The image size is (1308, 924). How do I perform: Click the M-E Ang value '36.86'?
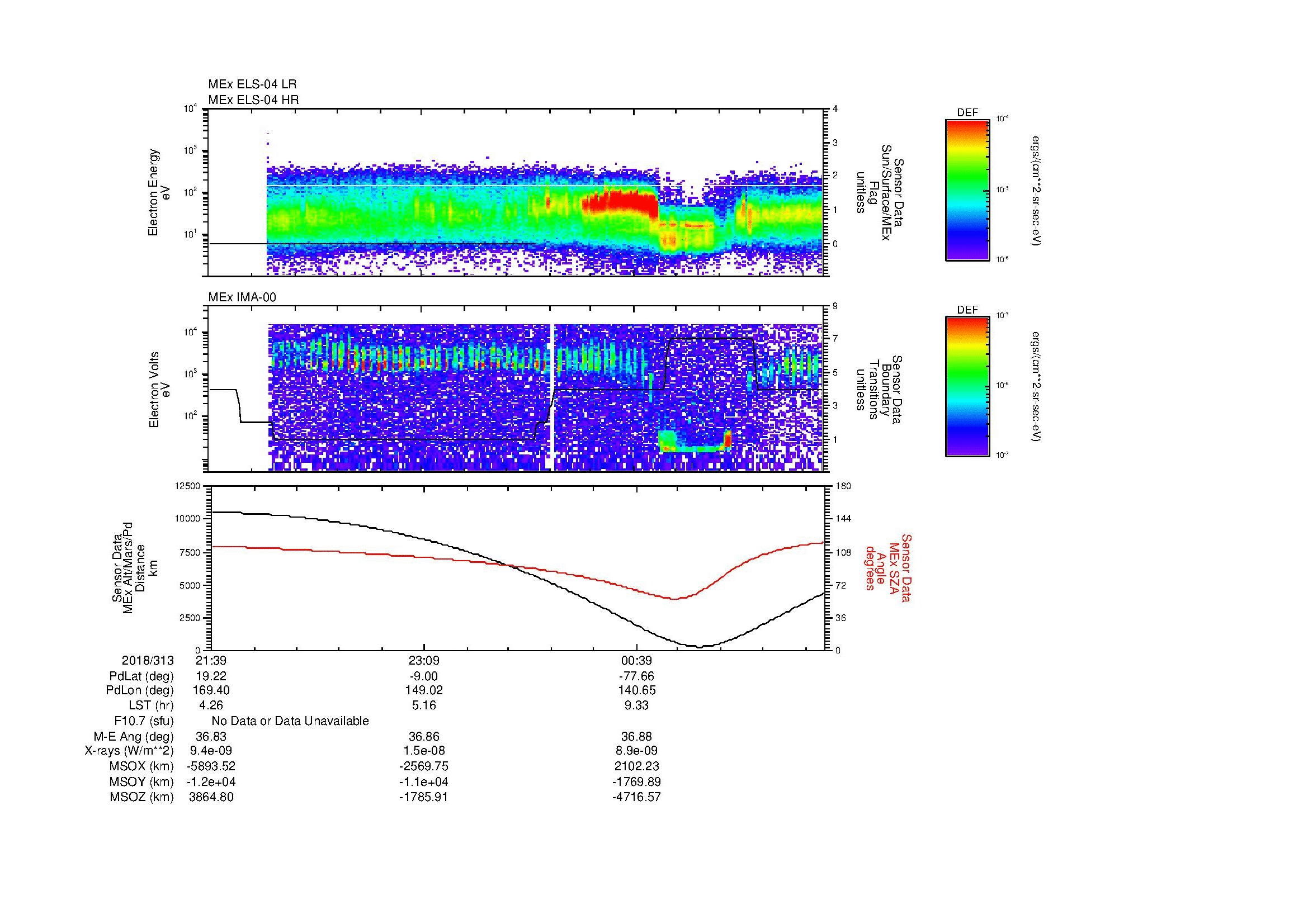pos(424,737)
